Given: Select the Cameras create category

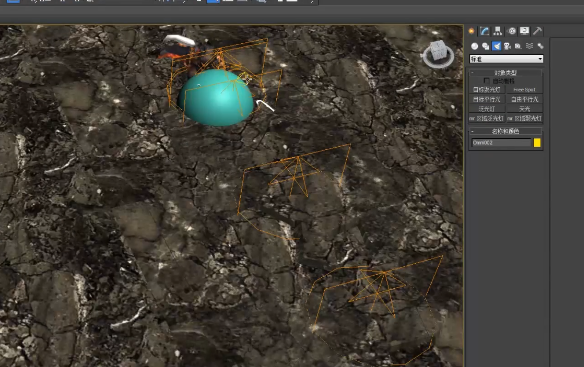Looking at the screenshot, I should 507,46.
